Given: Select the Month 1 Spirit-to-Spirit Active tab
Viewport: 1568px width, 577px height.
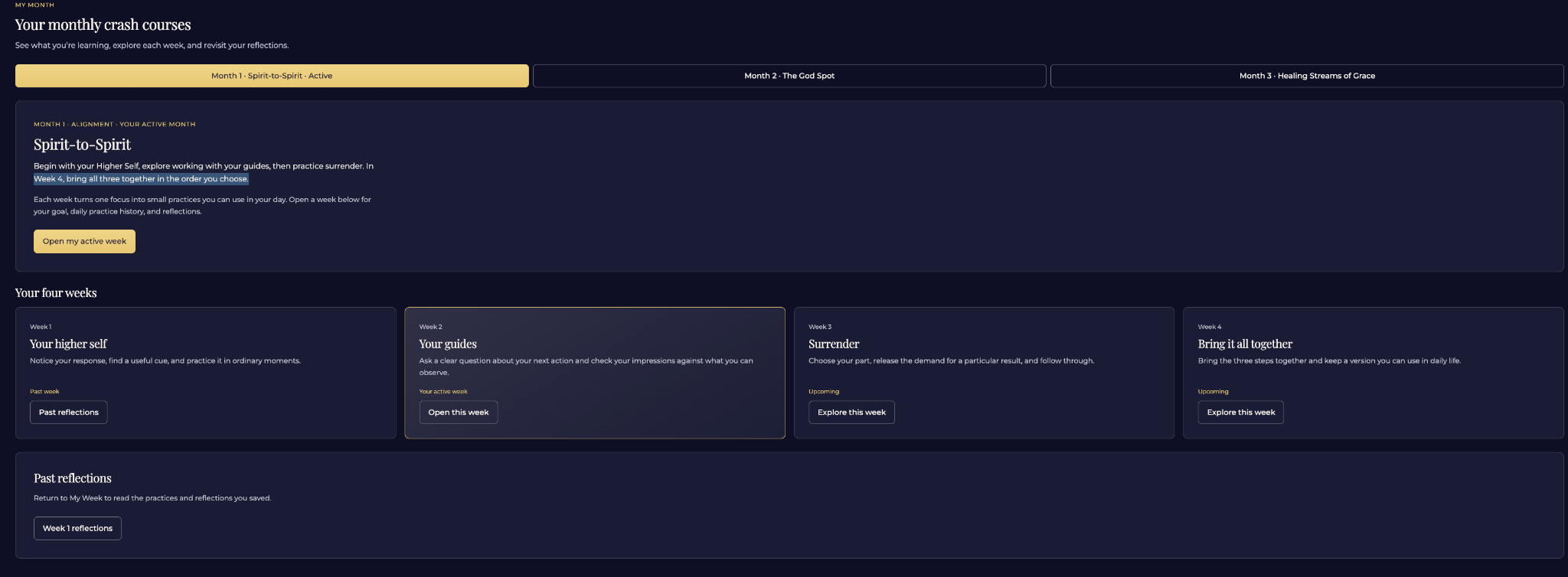Looking at the screenshot, I should [x=272, y=76].
